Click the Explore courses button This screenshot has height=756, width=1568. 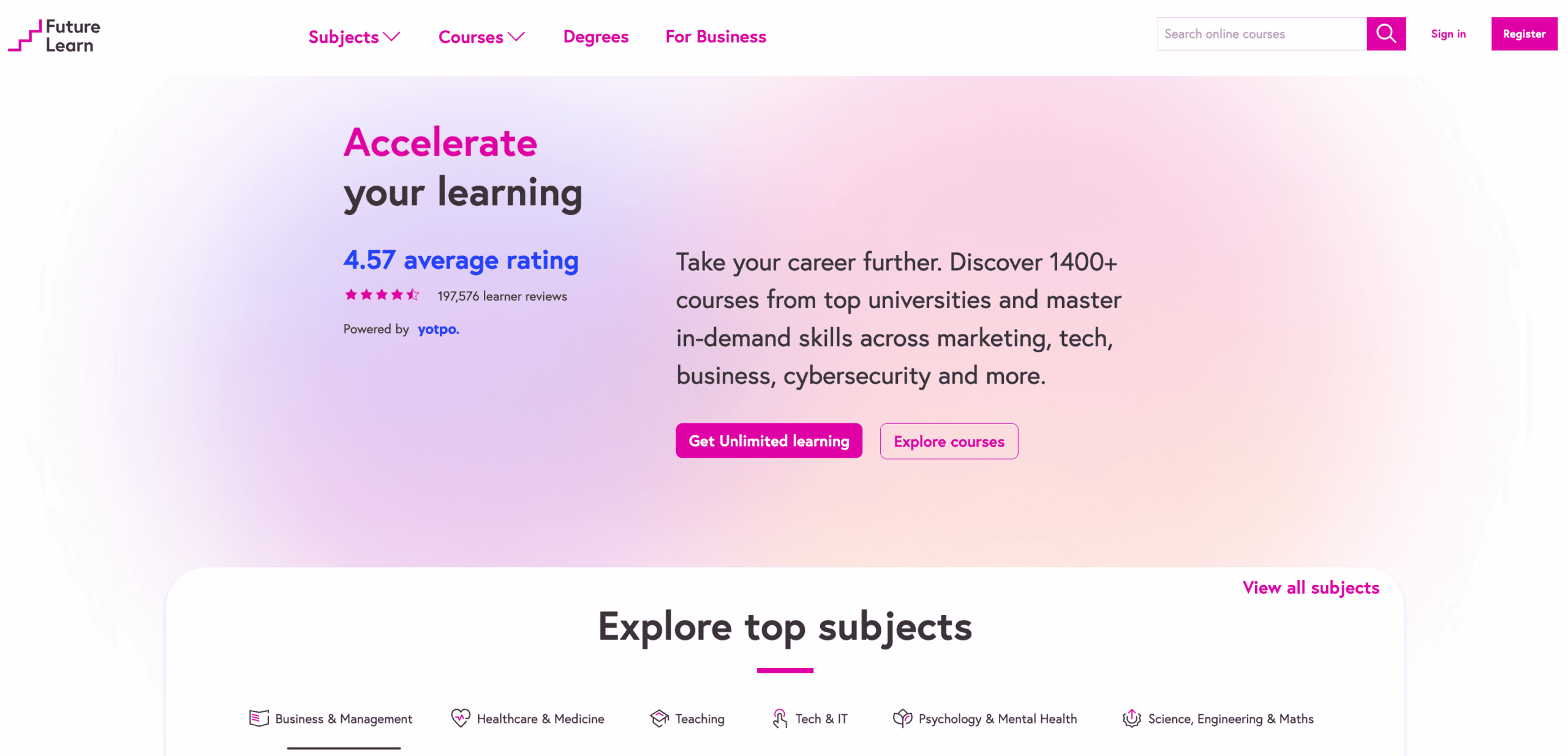coord(948,441)
